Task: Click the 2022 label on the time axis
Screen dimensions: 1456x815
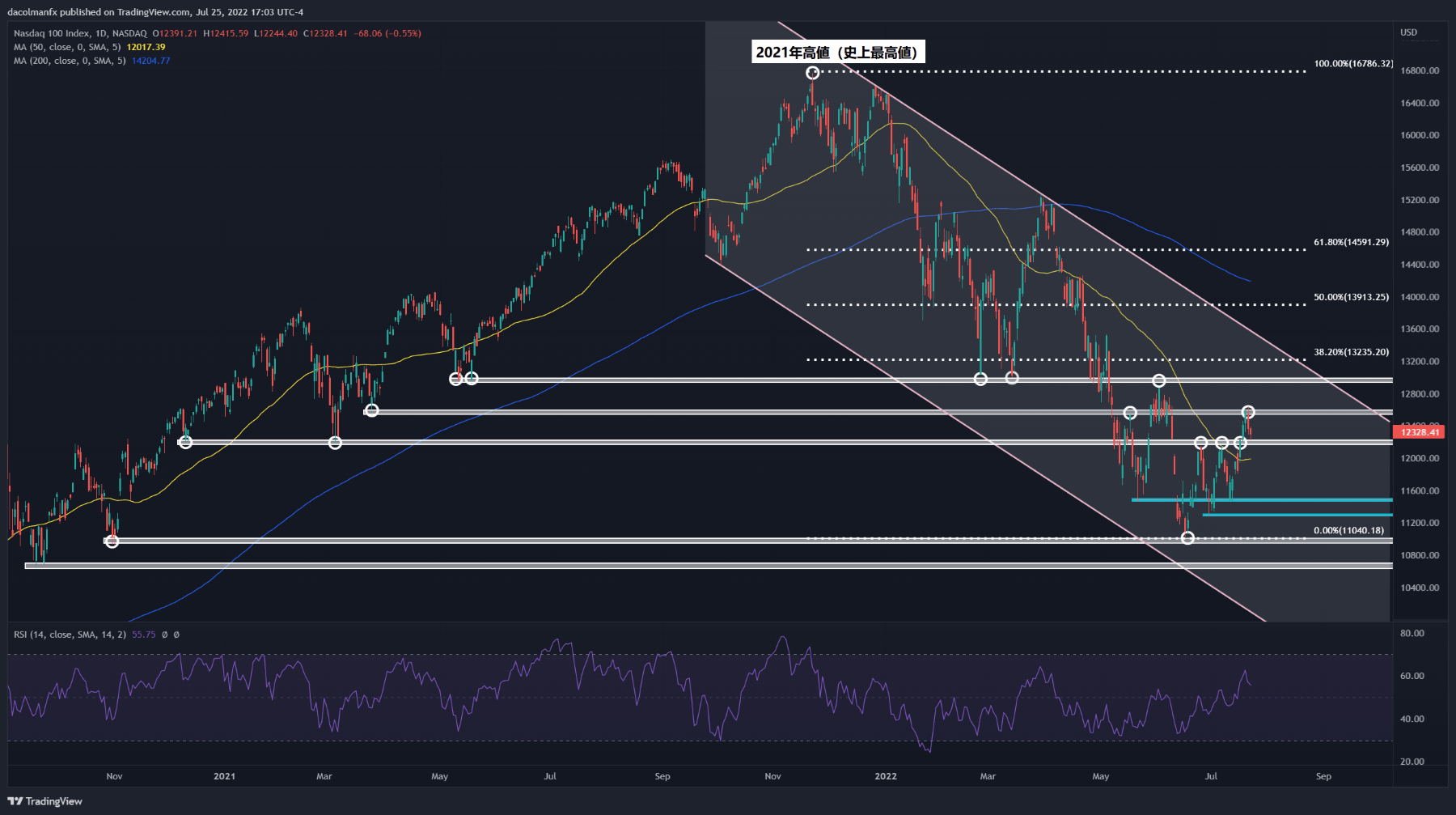Action: (x=886, y=776)
